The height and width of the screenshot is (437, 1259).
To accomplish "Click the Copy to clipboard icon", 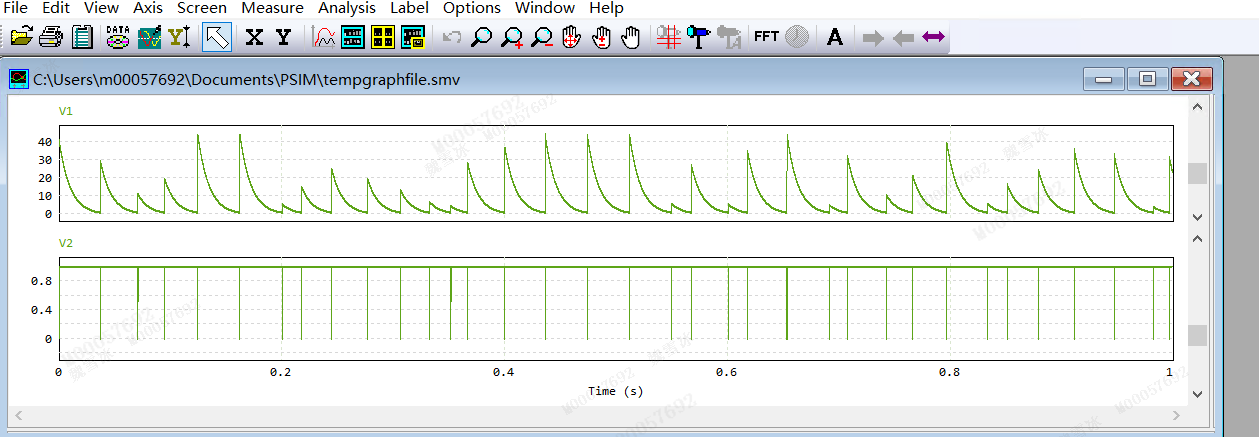I will 83,38.
